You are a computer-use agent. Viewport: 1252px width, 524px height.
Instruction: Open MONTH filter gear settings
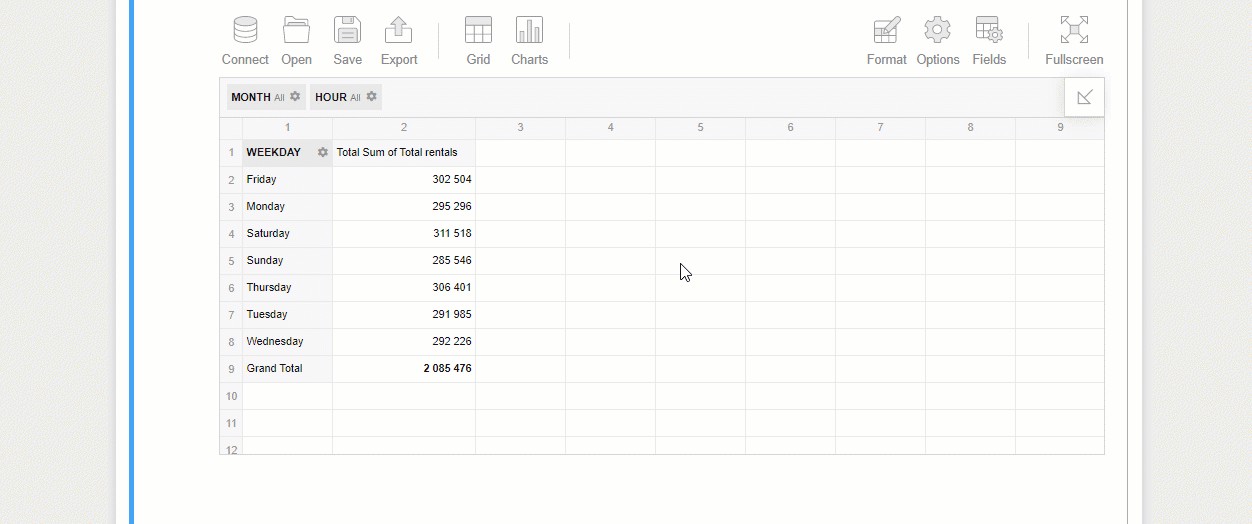pos(295,97)
